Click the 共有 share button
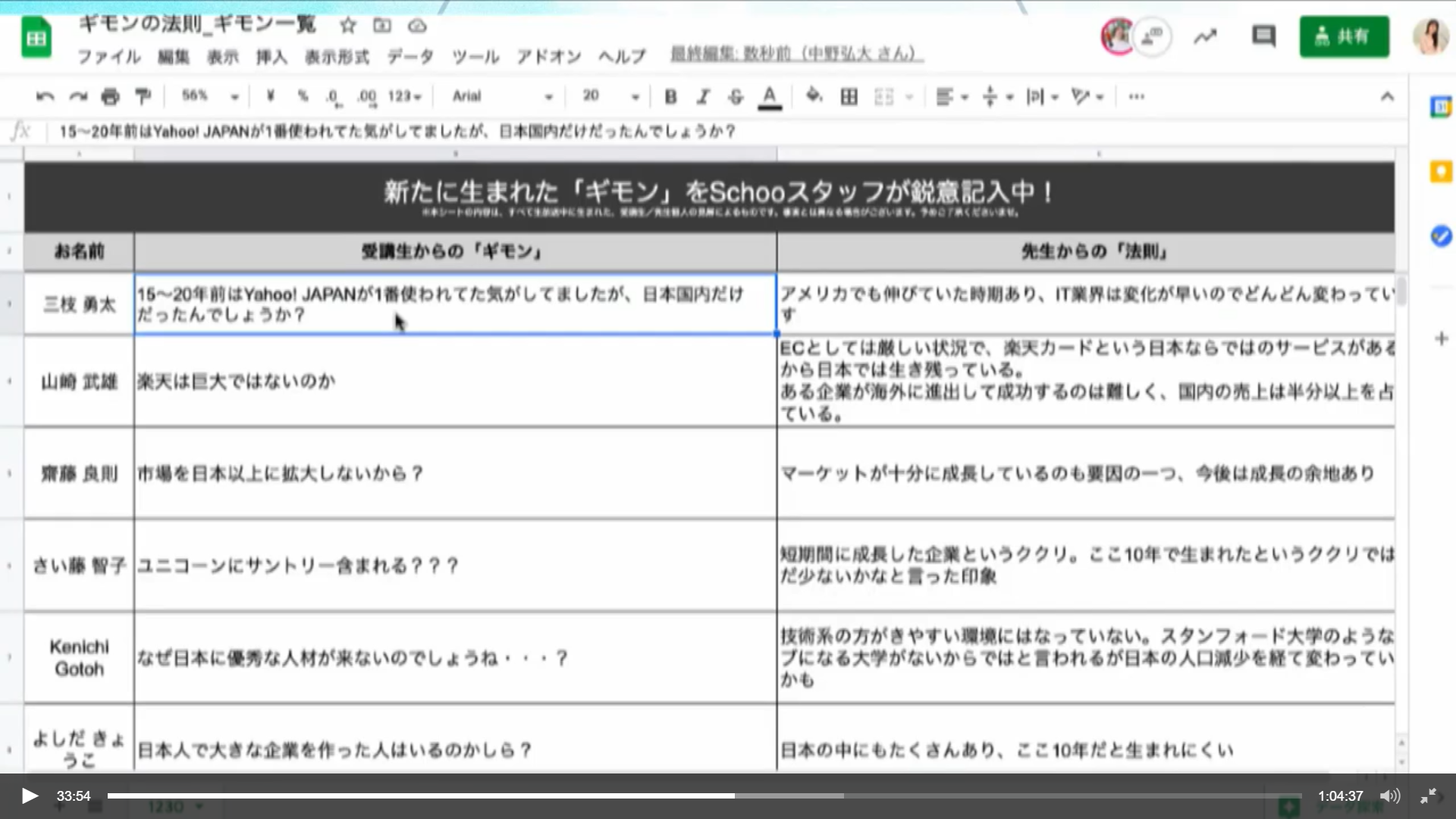This screenshot has width=1456, height=819. click(1345, 36)
